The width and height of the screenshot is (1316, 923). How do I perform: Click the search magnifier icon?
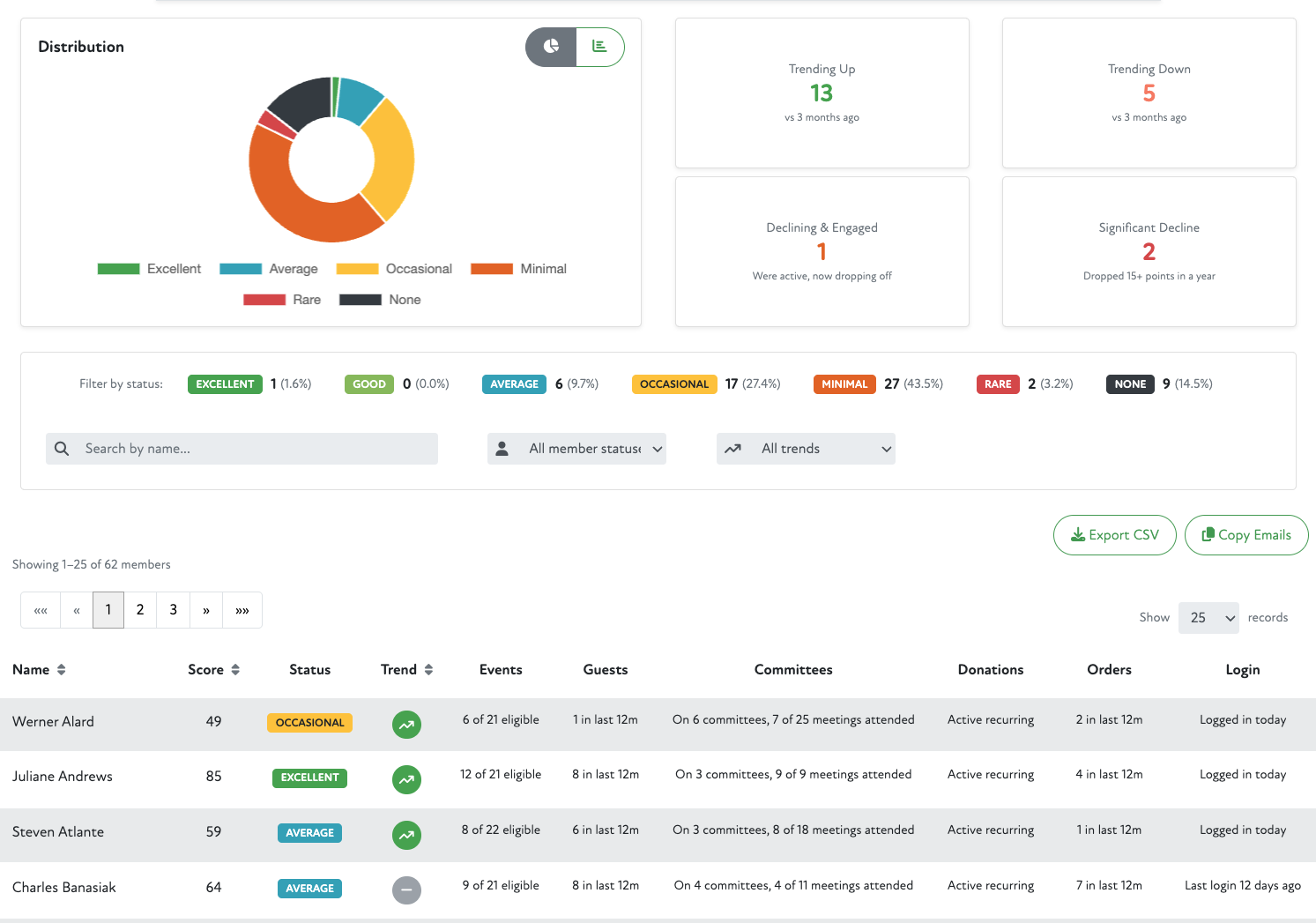[x=62, y=449]
